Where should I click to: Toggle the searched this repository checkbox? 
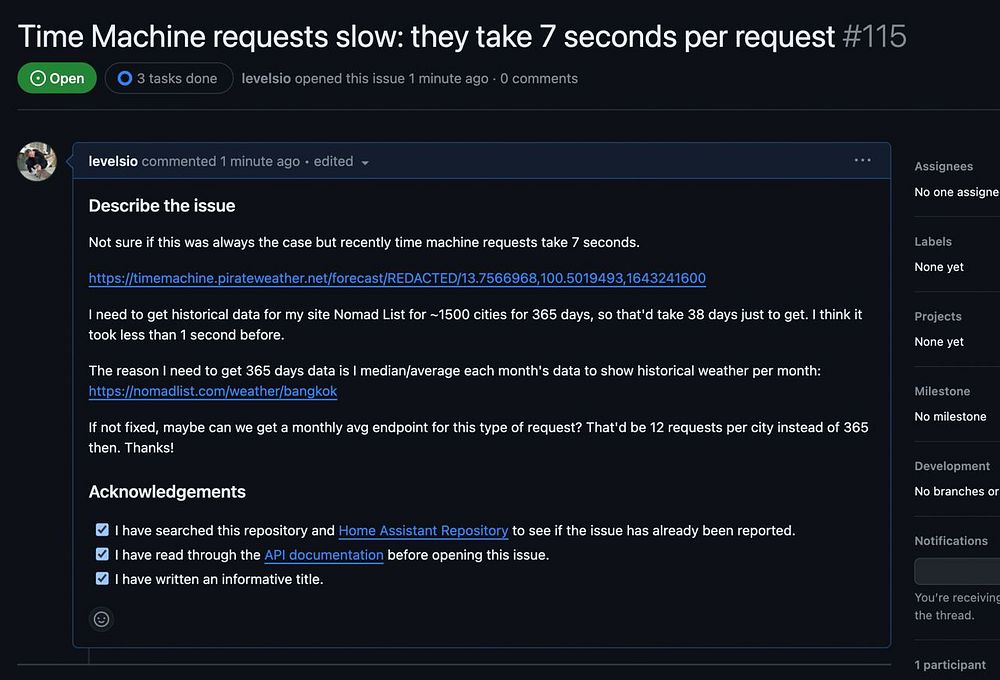(x=102, y=529)
